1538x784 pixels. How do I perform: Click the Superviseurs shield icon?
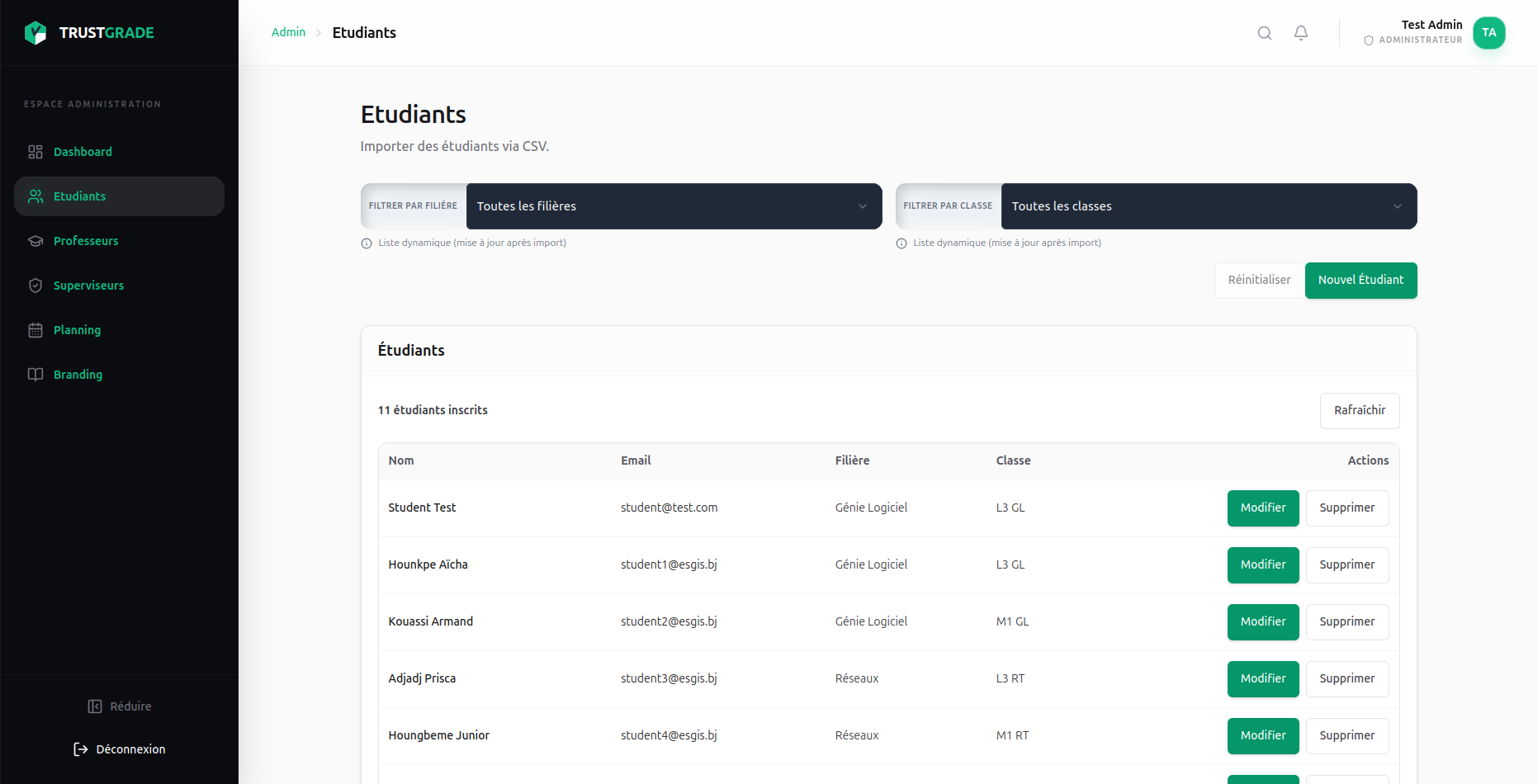point(35,286)
